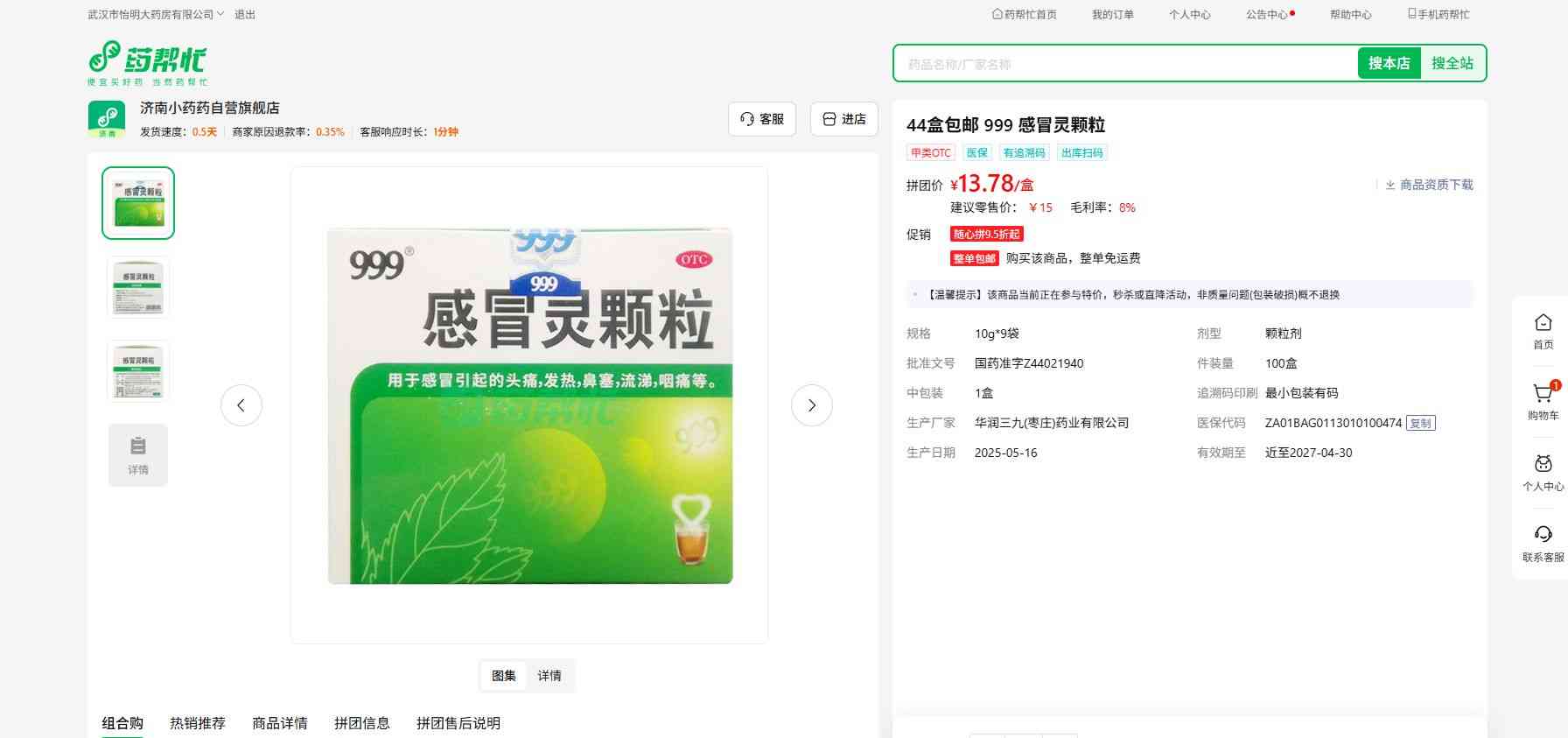Viewport: 1568px width, 738px height.
Task: Show the next product image
Action: pyautogui.click(x=811, y=405)
